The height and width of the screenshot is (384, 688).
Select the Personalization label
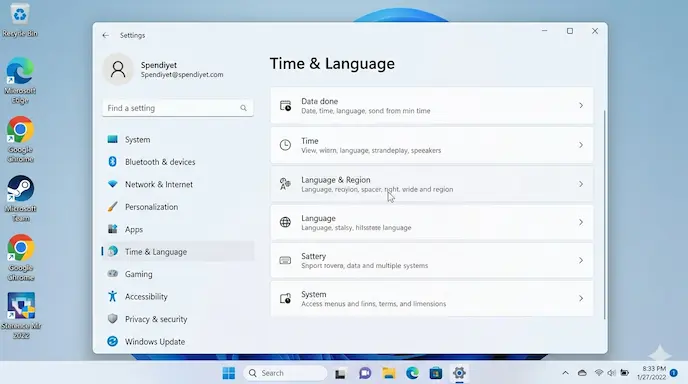(x=151, y=207)
